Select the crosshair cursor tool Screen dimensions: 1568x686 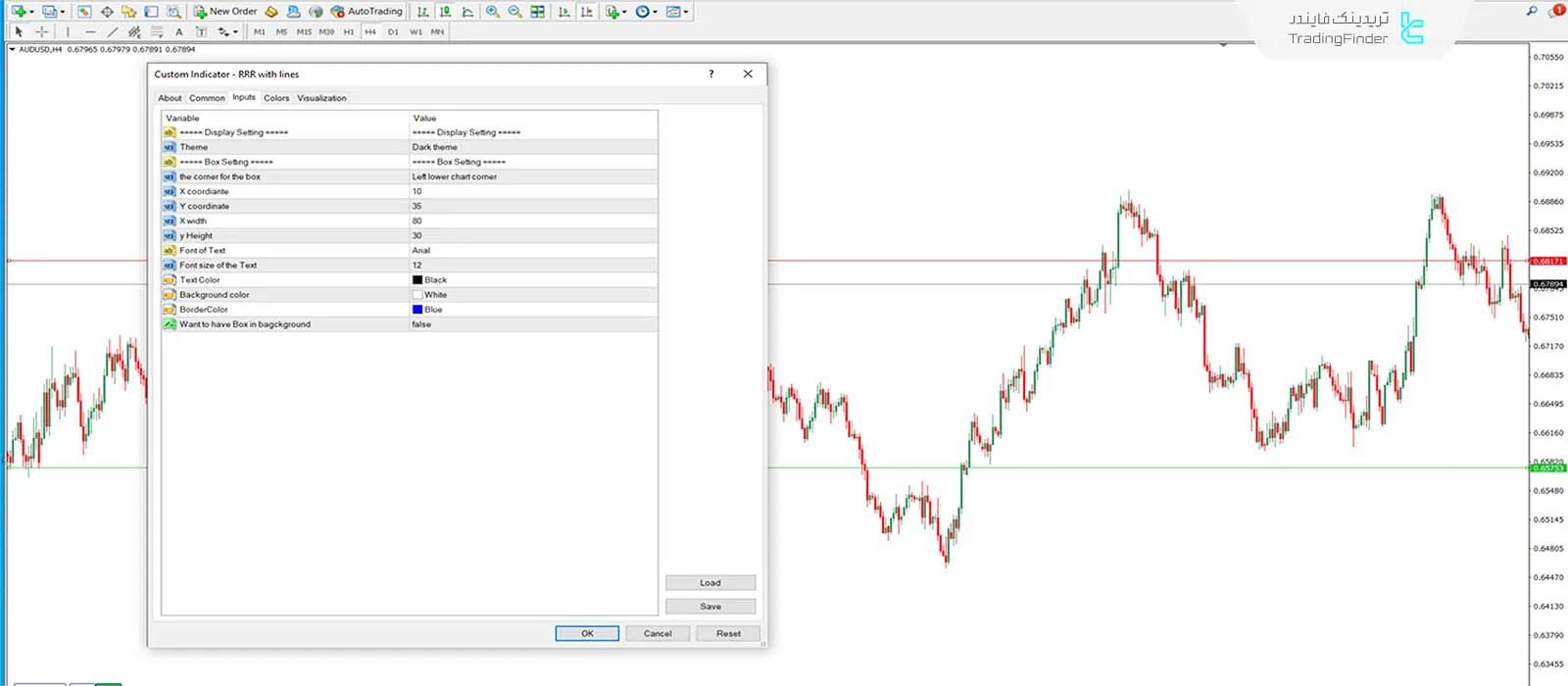41,32
